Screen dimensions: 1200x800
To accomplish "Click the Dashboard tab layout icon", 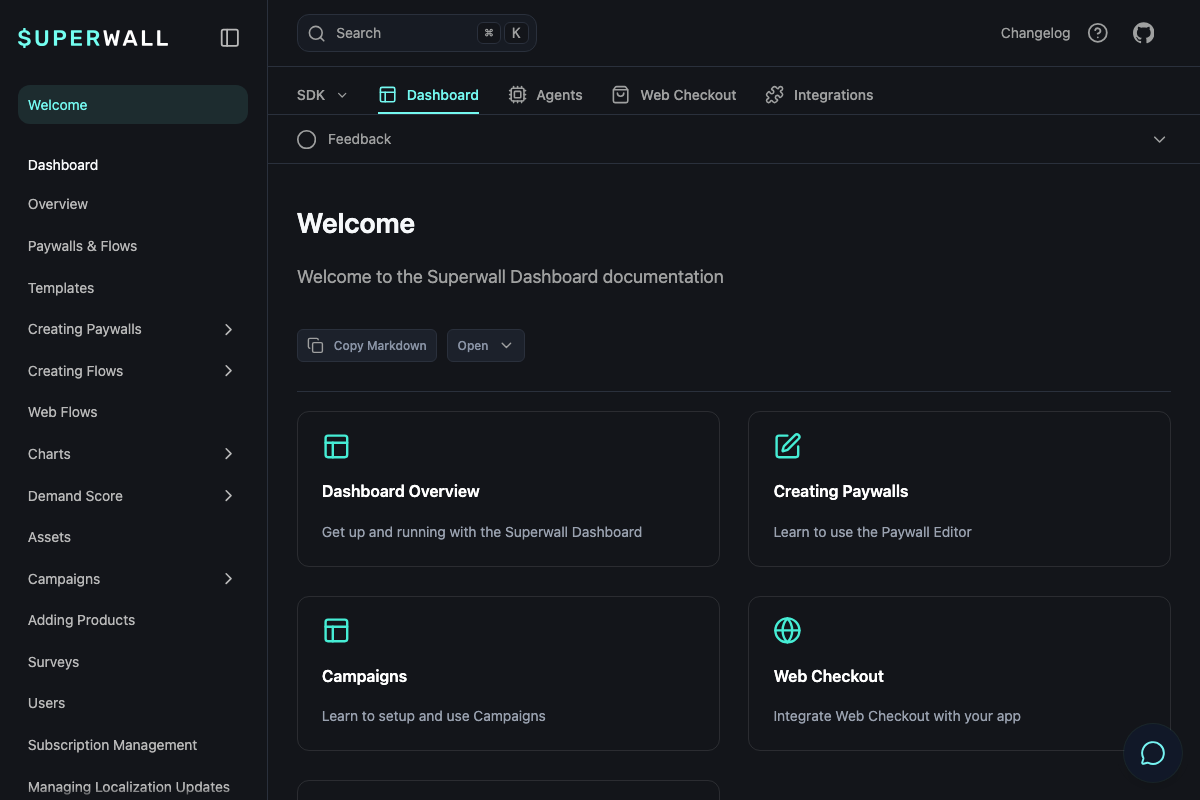I will click(x=388, y=95).
